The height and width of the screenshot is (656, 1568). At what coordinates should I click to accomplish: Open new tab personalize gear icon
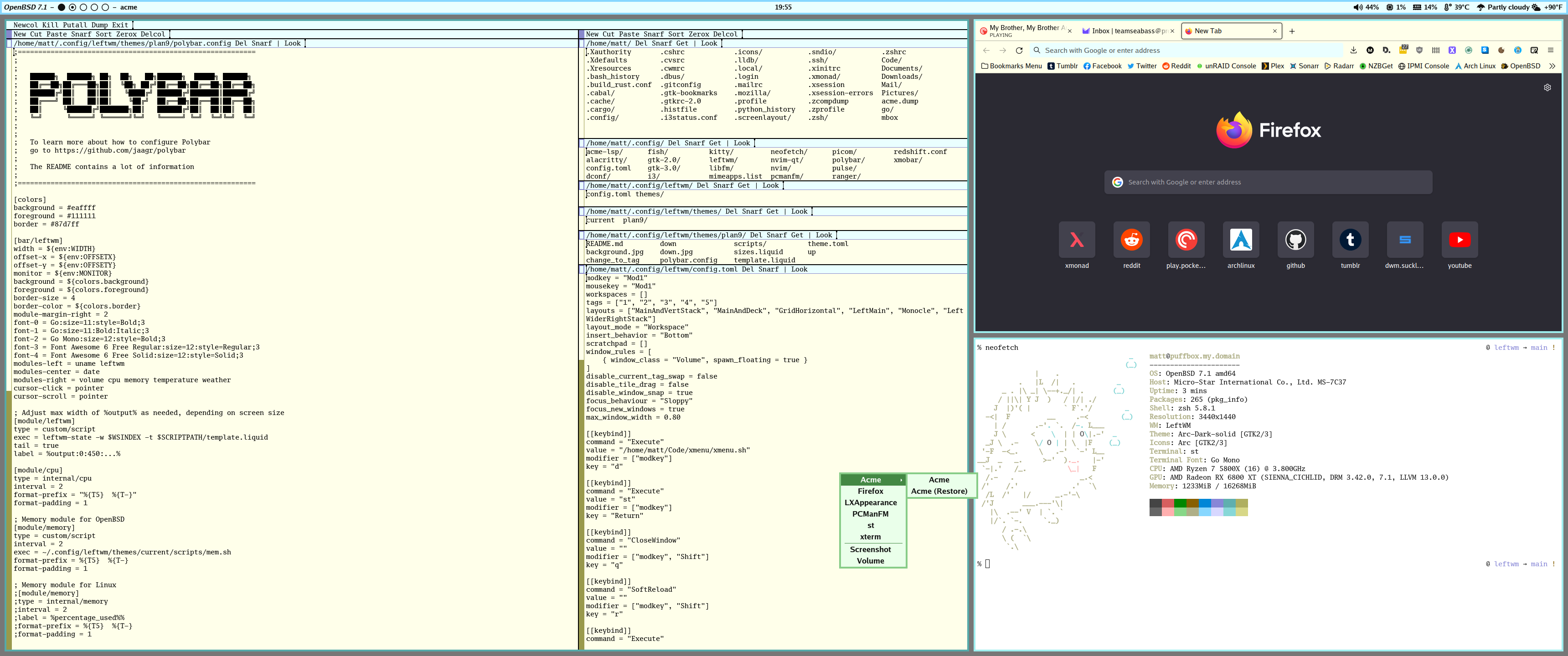(1547, 87)
